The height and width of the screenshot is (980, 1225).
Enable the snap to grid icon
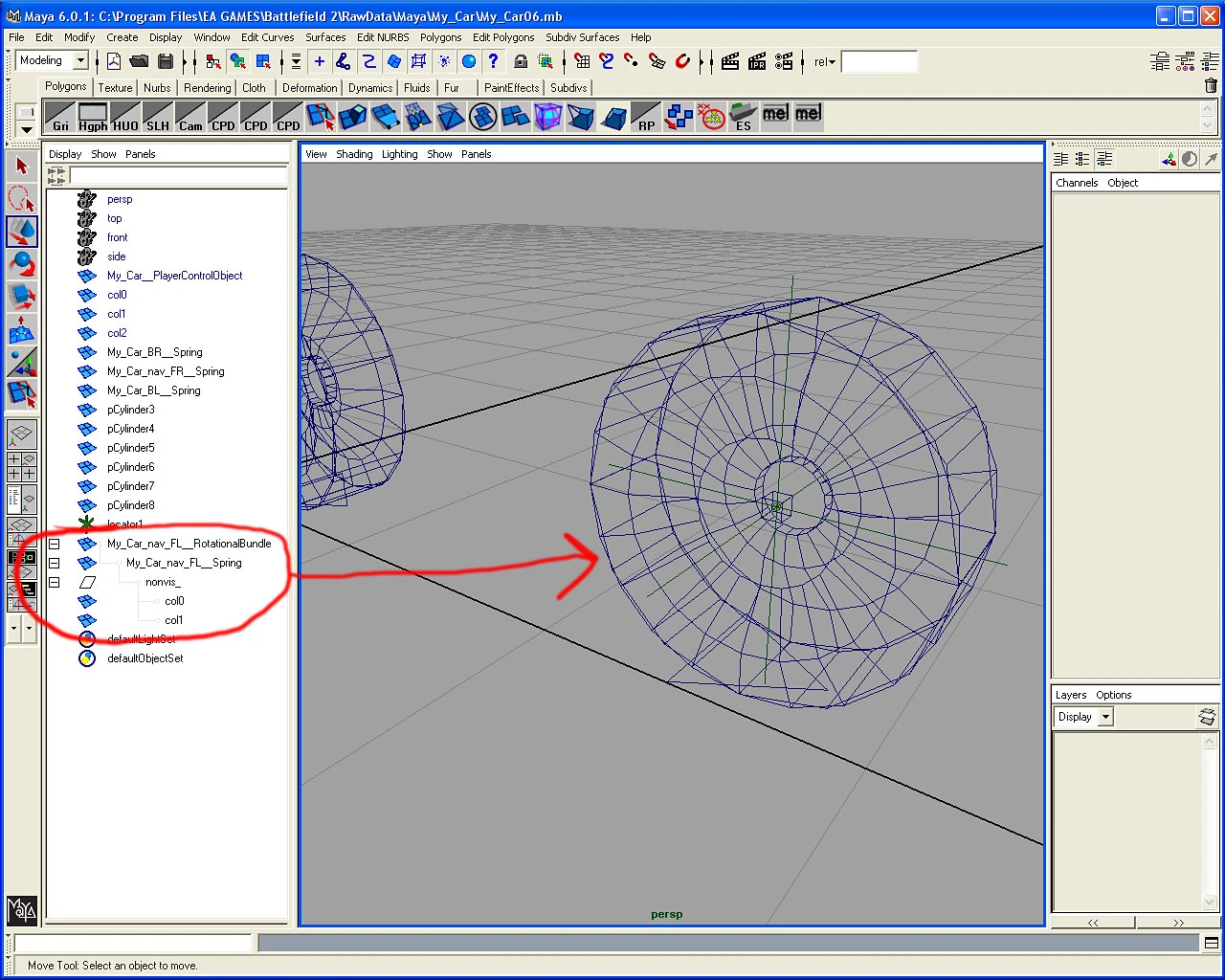pos(582,61)
